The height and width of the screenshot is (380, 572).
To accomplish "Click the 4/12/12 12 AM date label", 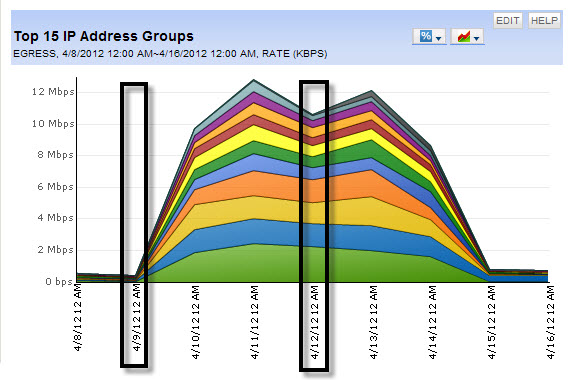I will click(314, 322).
